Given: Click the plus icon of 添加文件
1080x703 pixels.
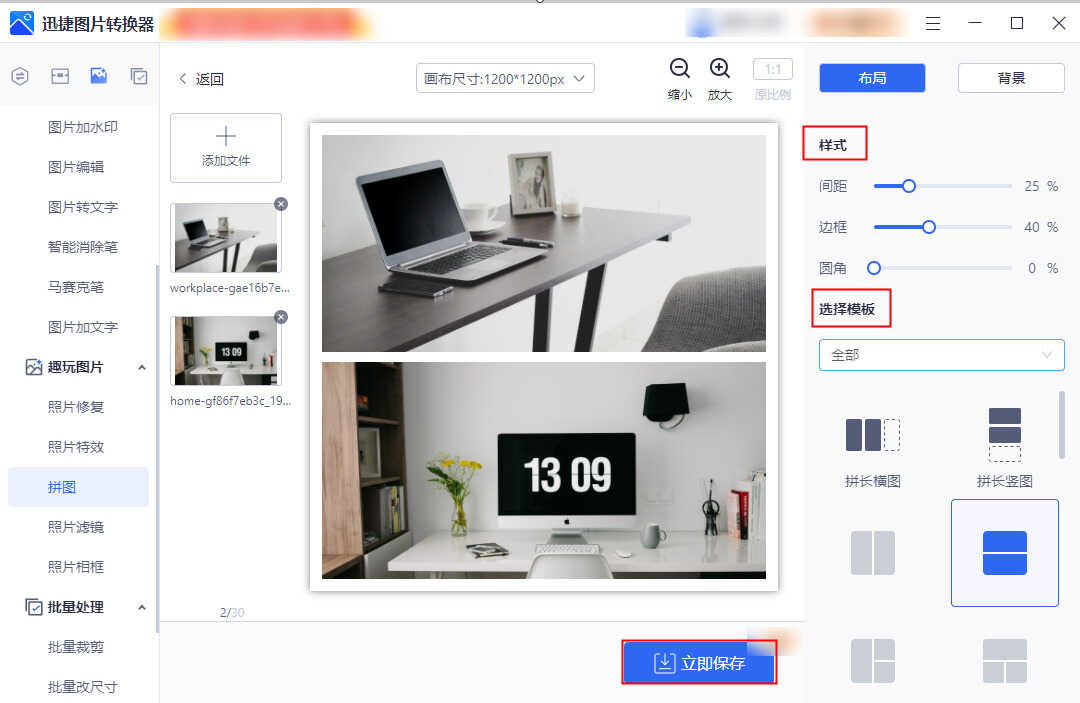Looking at the screenshot, I should (x=226, y=136).
